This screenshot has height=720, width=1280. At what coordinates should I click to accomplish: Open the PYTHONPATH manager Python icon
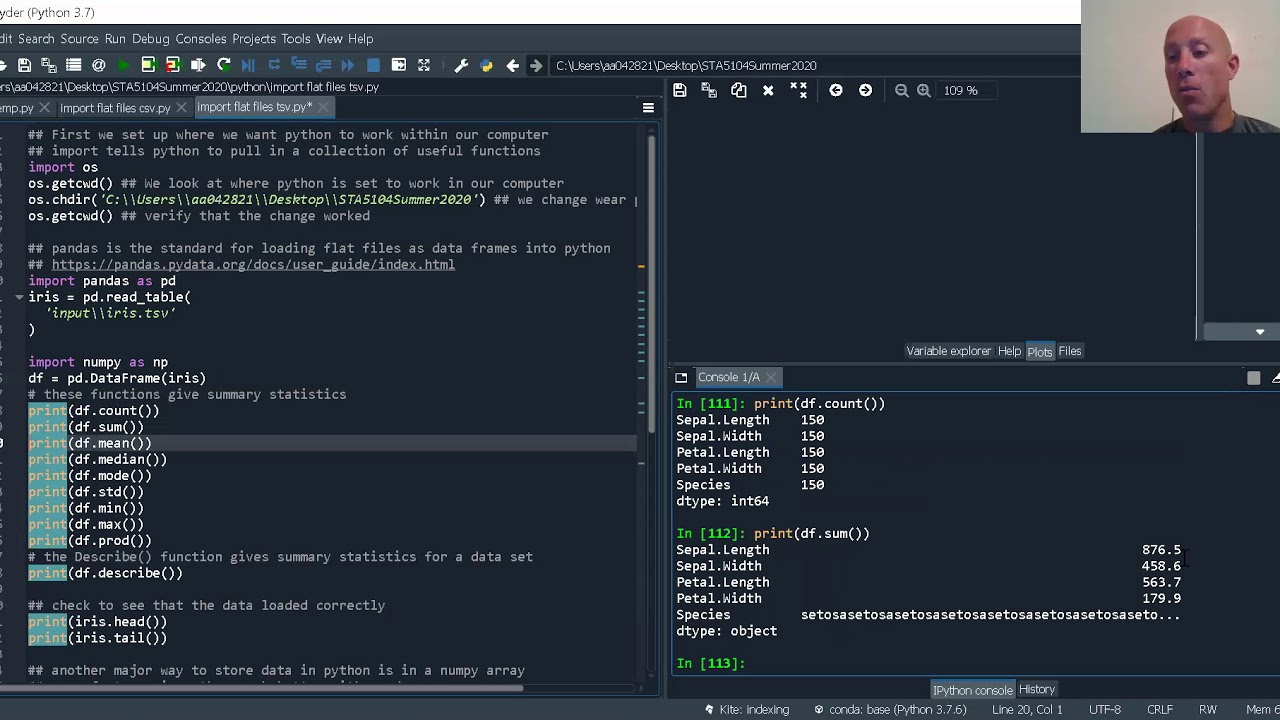click(486, 66)
